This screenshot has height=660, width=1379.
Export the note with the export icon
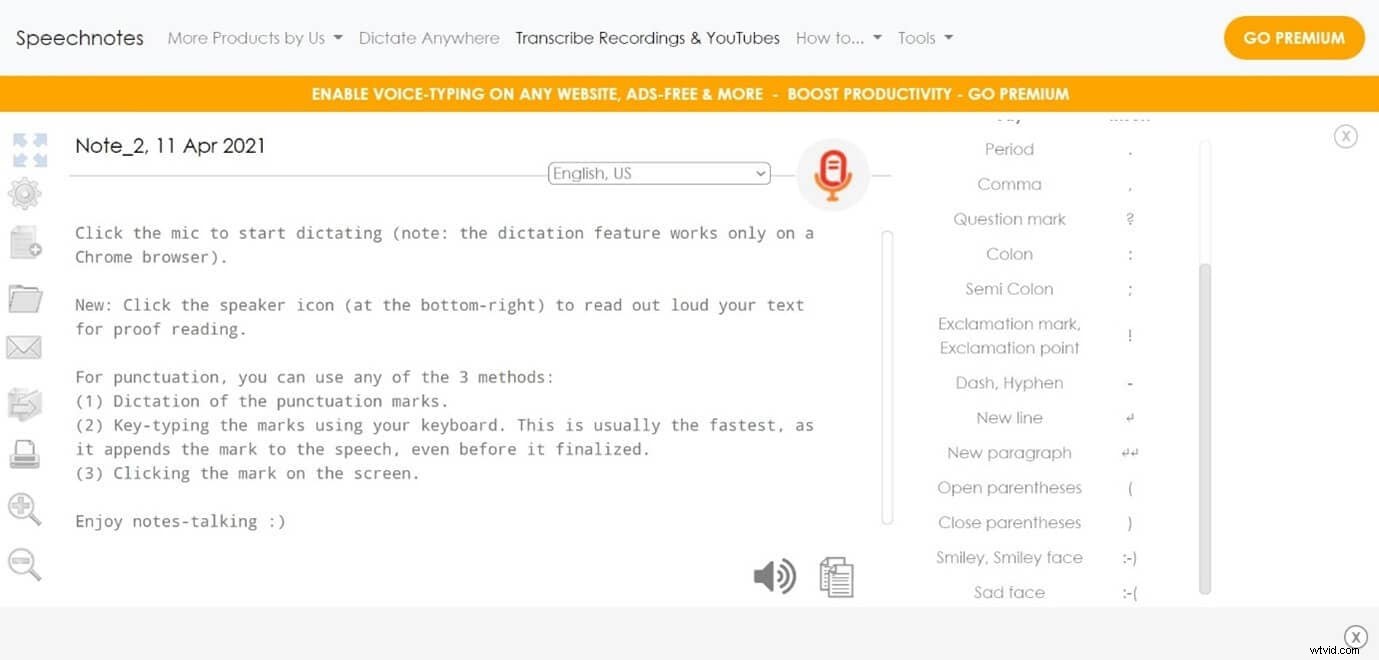(x=25, y=403)
